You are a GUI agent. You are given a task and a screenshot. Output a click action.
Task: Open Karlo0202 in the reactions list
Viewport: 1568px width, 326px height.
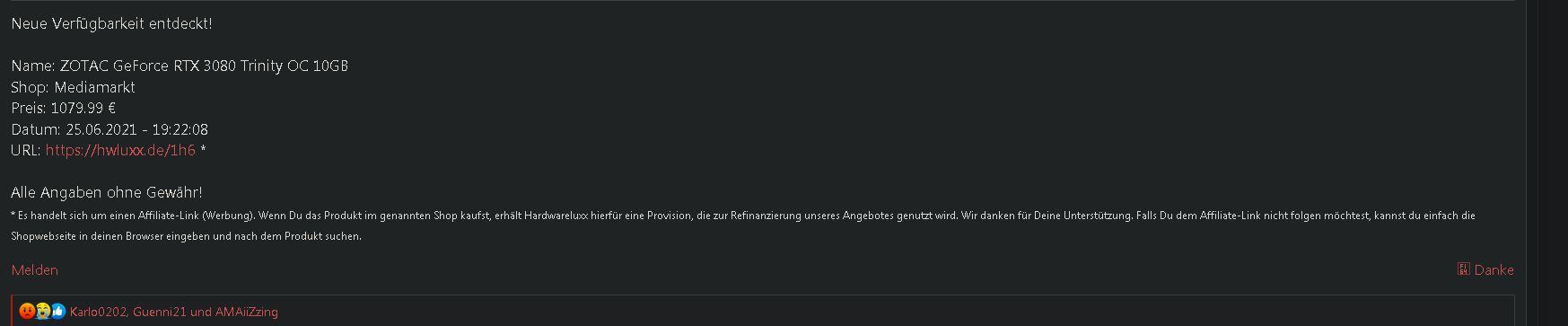99,312
